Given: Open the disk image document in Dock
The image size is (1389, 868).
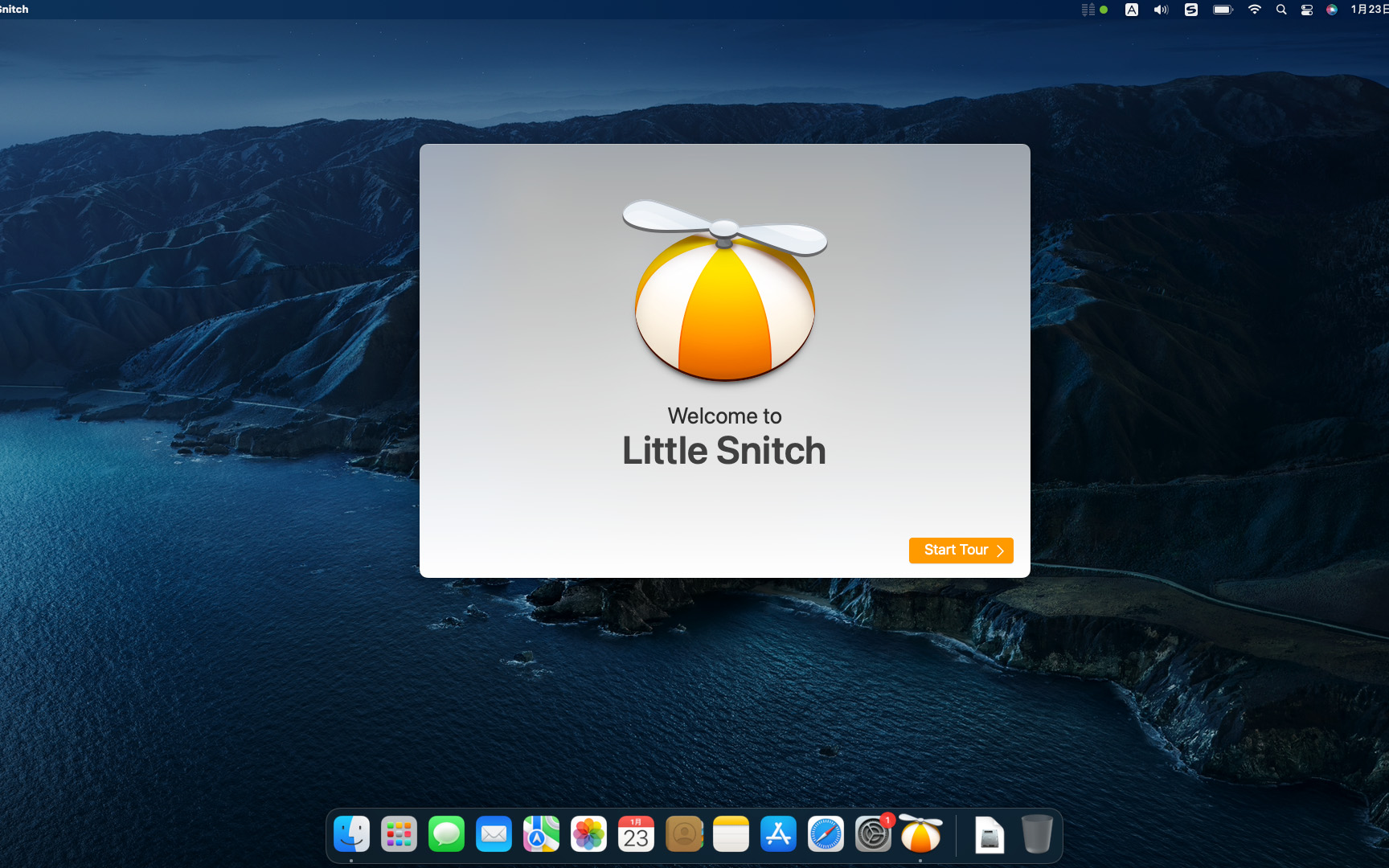Looking at the screenshot, I should 990,834.
